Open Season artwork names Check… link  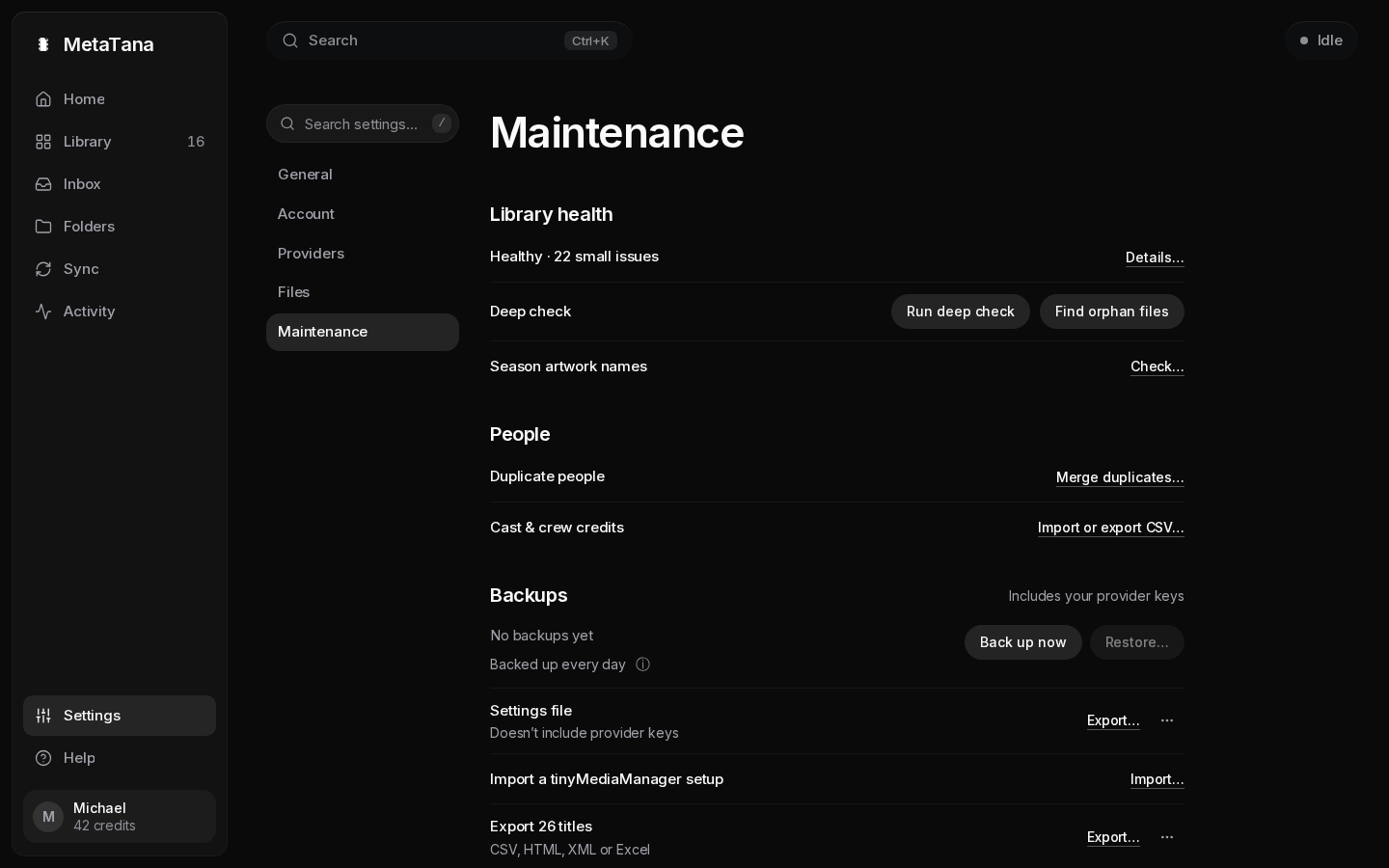(x=1157, y=366)
